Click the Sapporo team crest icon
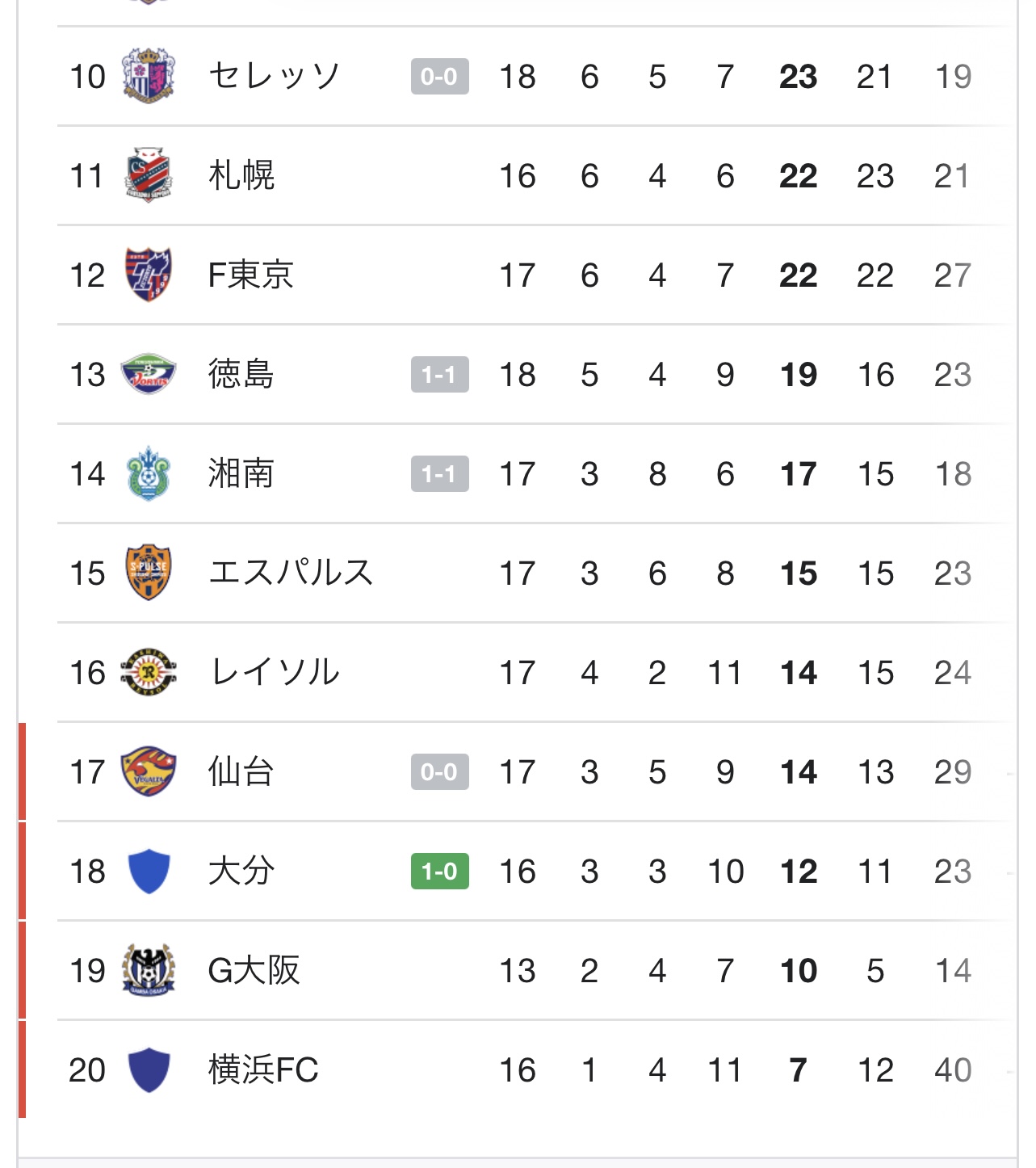This screenshot has height=1168, width=1036. click(149, 175)
